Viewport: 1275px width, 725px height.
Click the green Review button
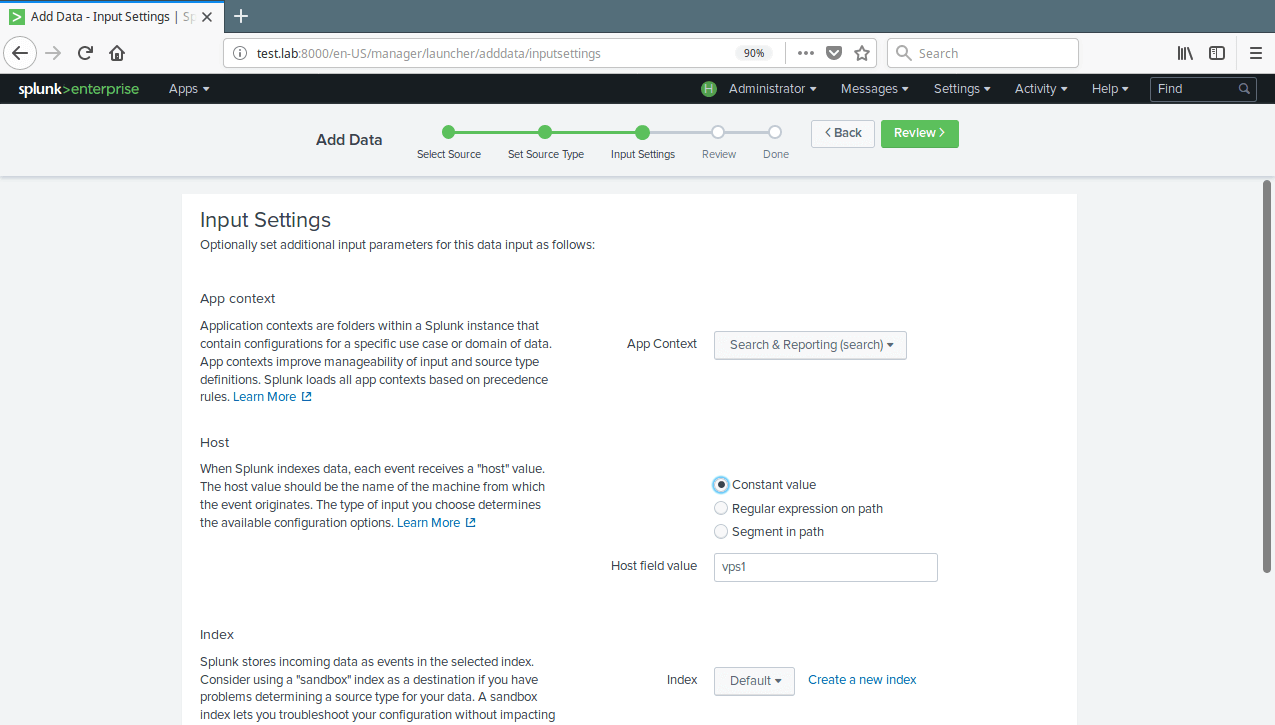click(919, 133)
